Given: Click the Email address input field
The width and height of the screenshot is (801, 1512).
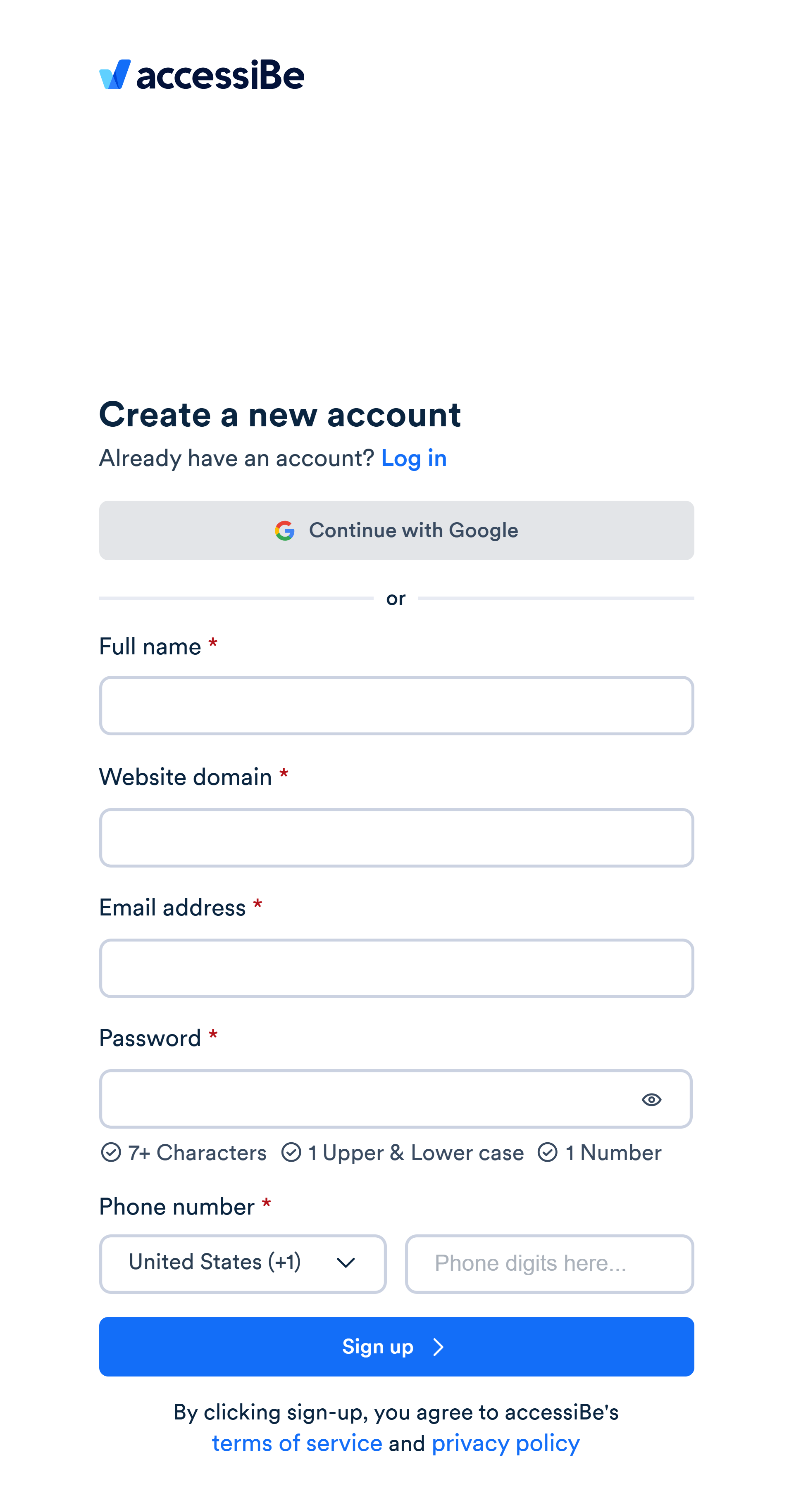Looking at the screenshot, I should (x=396, y=968).
